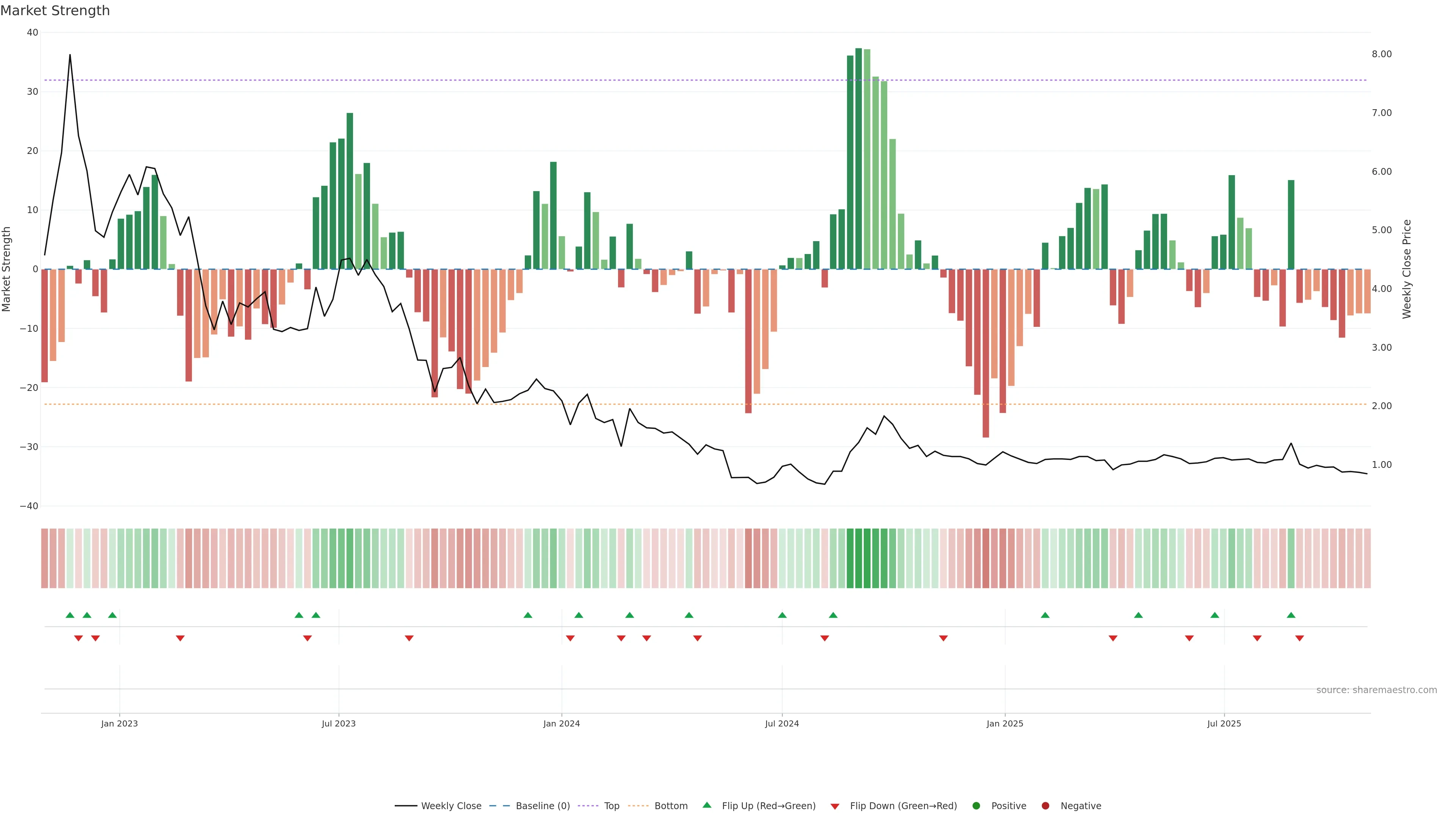Image resolution: width=1456 pixels, height=819 pixels.
Task: Click the purple dotted Top threshold line
Action: pos(565,80)
